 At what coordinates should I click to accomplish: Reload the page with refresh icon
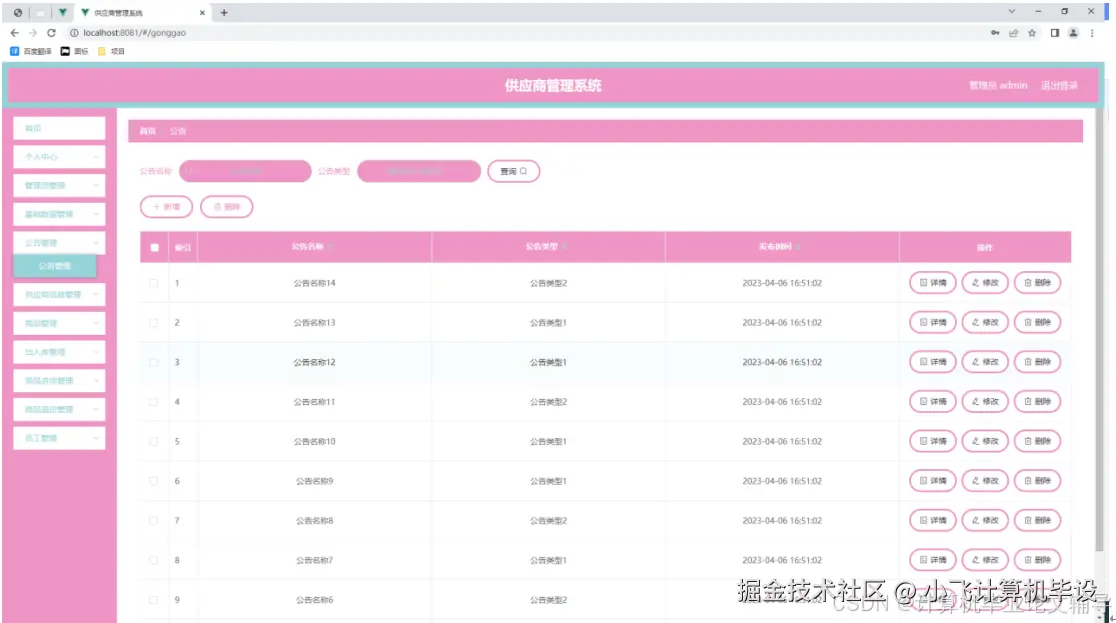(51, 33)
